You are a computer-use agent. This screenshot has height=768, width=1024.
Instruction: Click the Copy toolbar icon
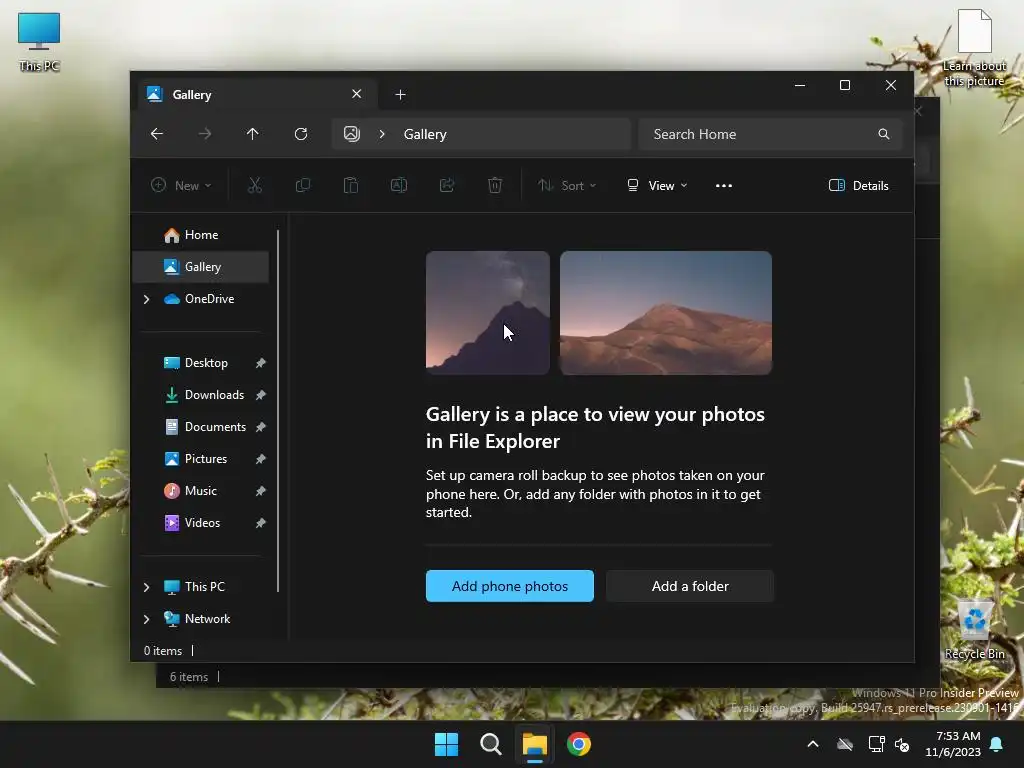click(302, 185)
